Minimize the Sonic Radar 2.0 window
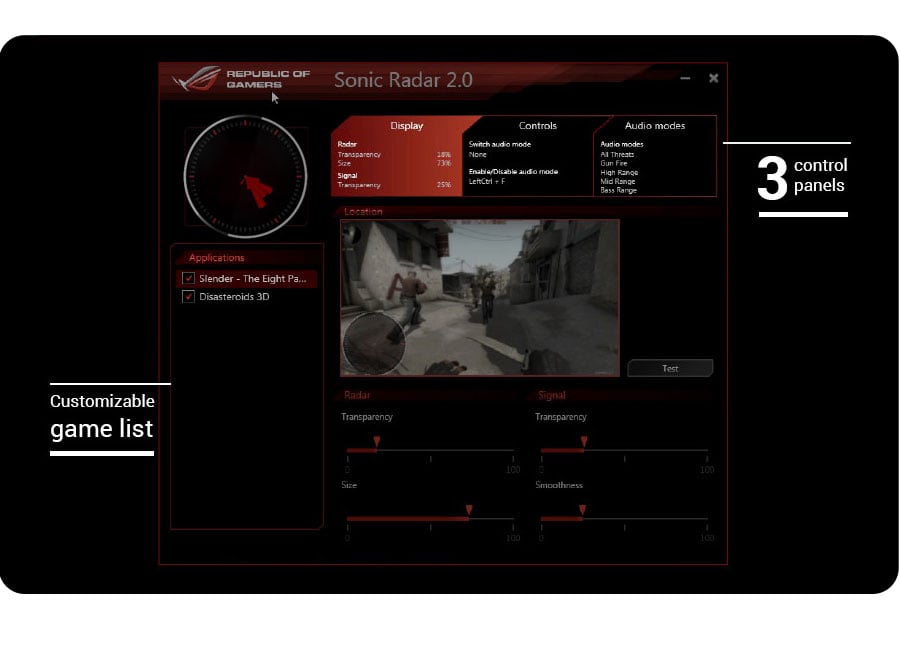 tap(685, 78)
